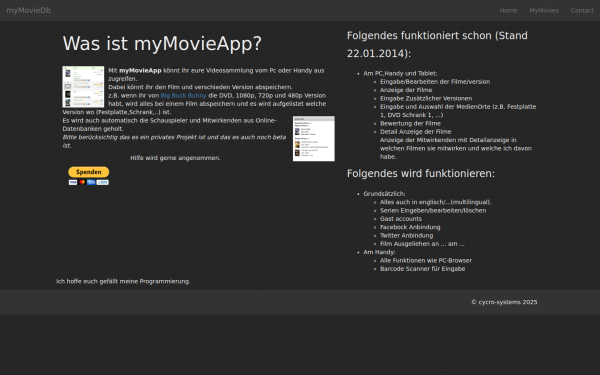Click list item 'Alle Funktionen wie PC-Browser'
This screenshot has height=375, width=600.
(426, 261)
